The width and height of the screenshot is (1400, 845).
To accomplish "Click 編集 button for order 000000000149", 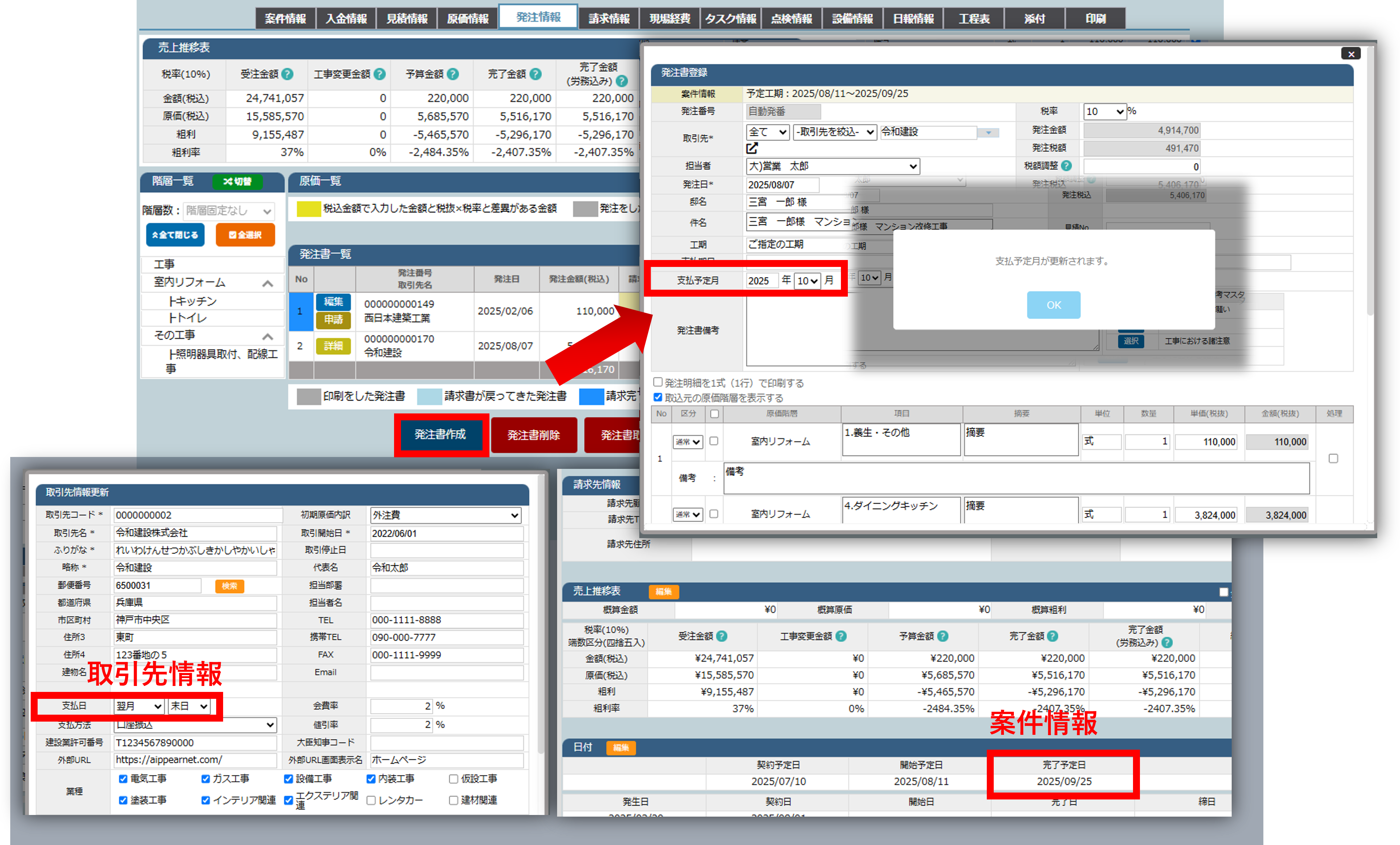I will pos(334,302).
